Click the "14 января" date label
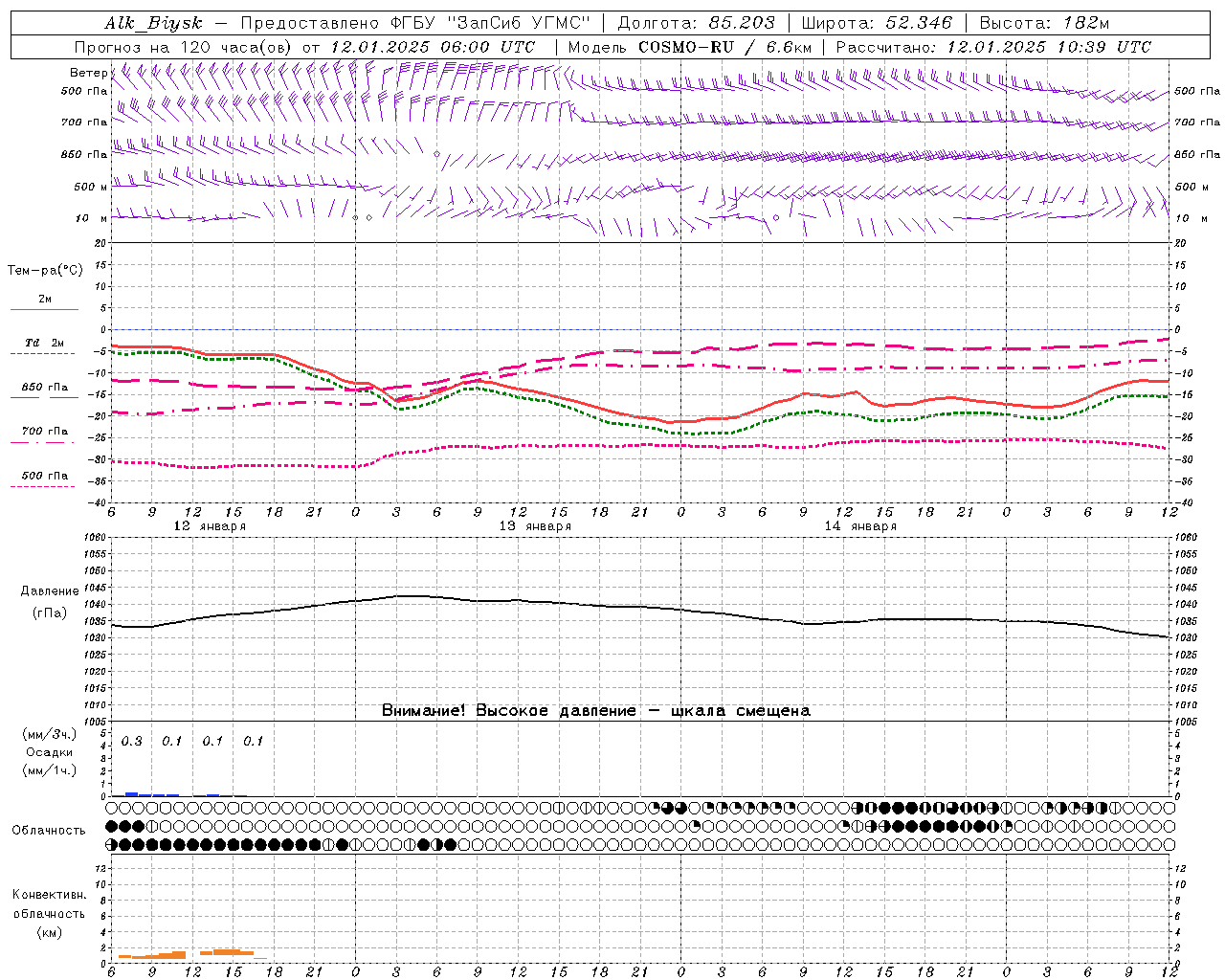 coord(860,526)
